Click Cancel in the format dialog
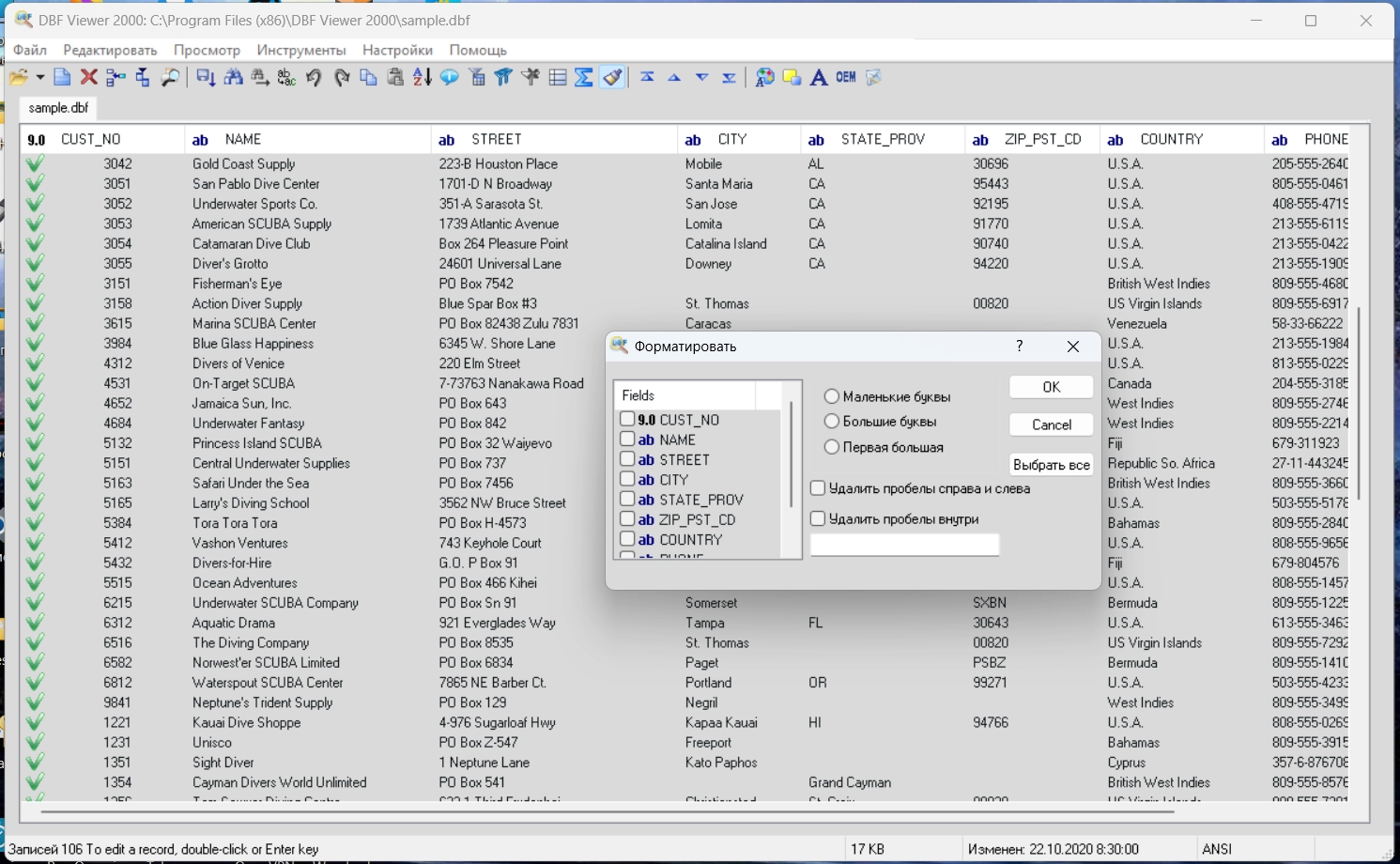Viewport: 1400px width, 864px height. [1051, 424]
